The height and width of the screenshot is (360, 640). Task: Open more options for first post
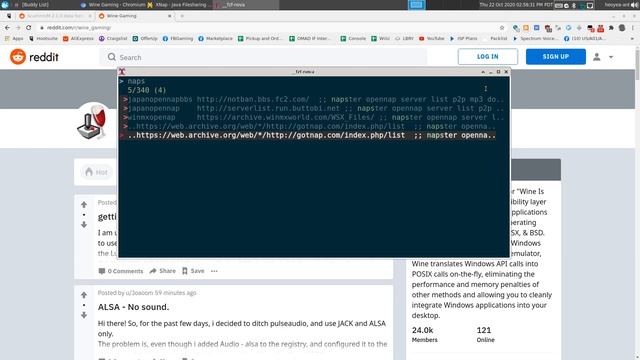[x=214, y=271]
